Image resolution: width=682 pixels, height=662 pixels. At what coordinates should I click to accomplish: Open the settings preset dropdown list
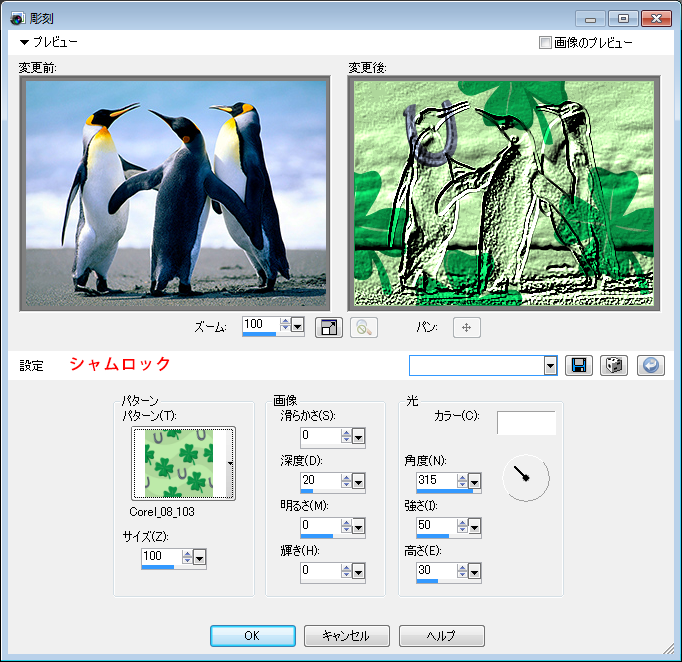pyautogui.click(x=550, y=366)
